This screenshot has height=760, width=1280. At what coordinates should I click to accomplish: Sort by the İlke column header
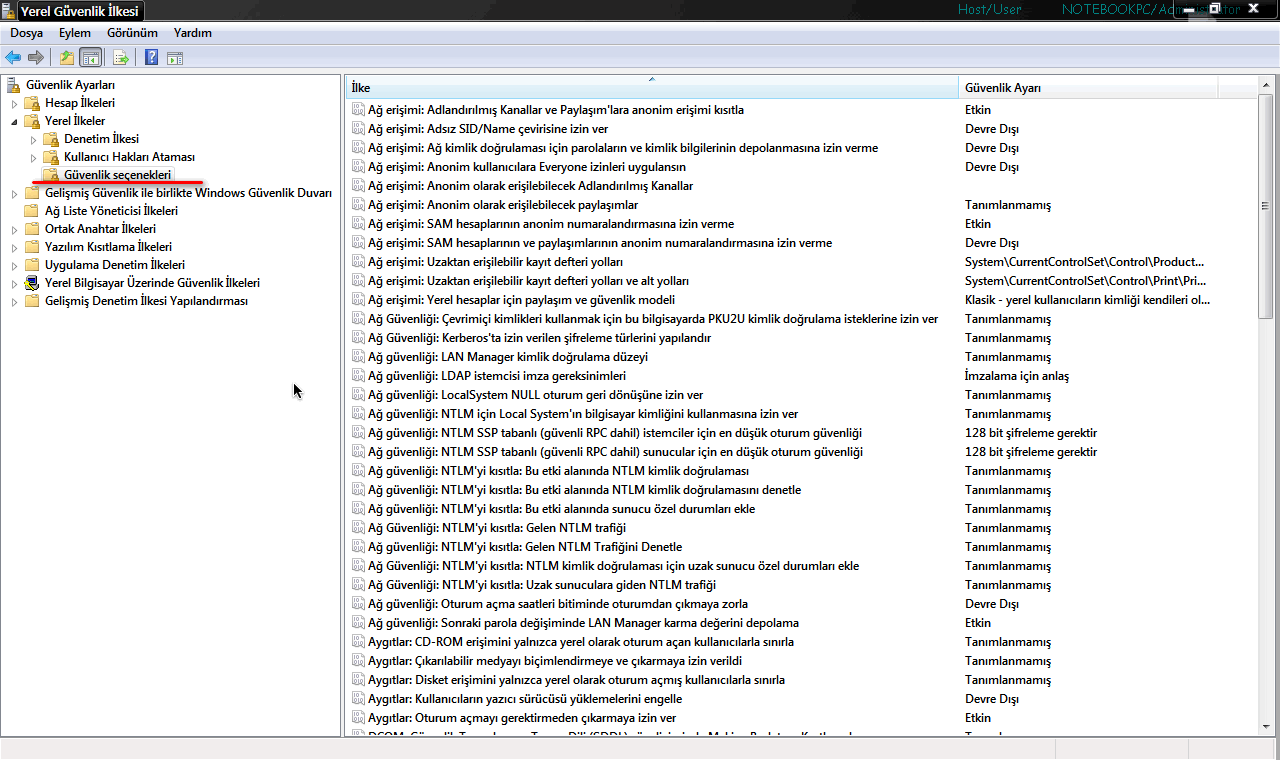[652, 88]
